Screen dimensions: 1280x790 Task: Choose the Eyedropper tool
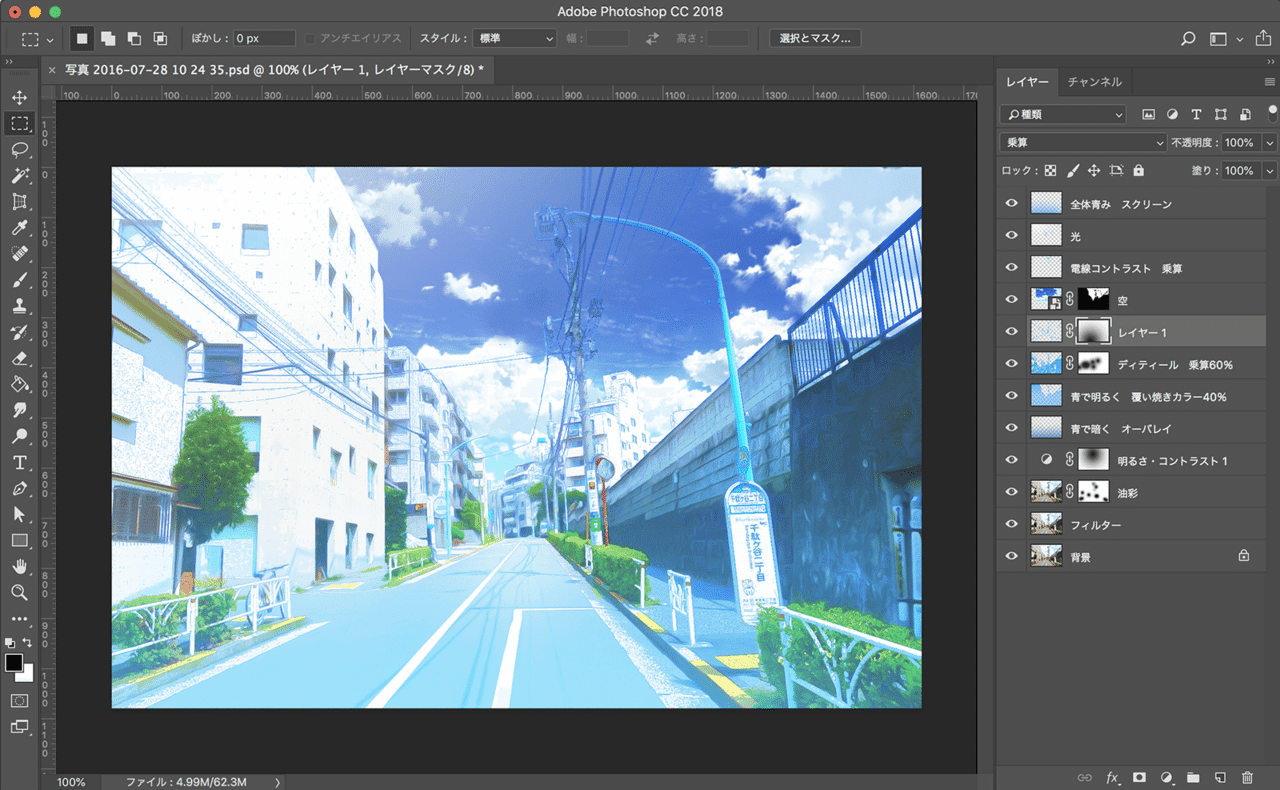click(x=19, y=228)
